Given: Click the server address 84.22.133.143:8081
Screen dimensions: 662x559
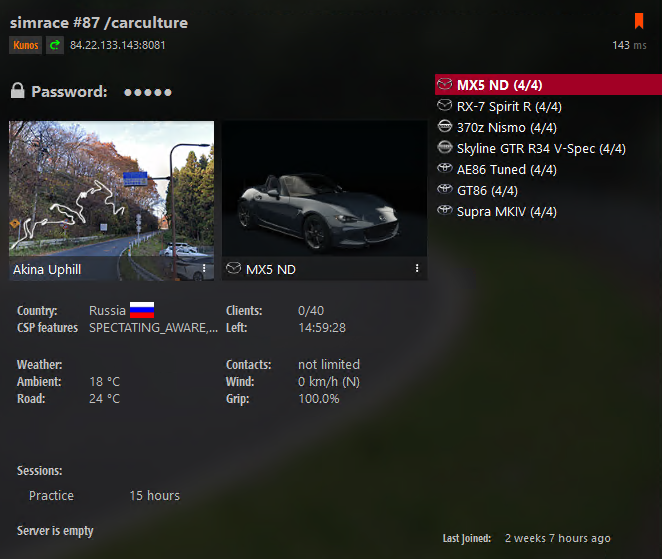Looking at the screenshot, I should coord(118,45).
